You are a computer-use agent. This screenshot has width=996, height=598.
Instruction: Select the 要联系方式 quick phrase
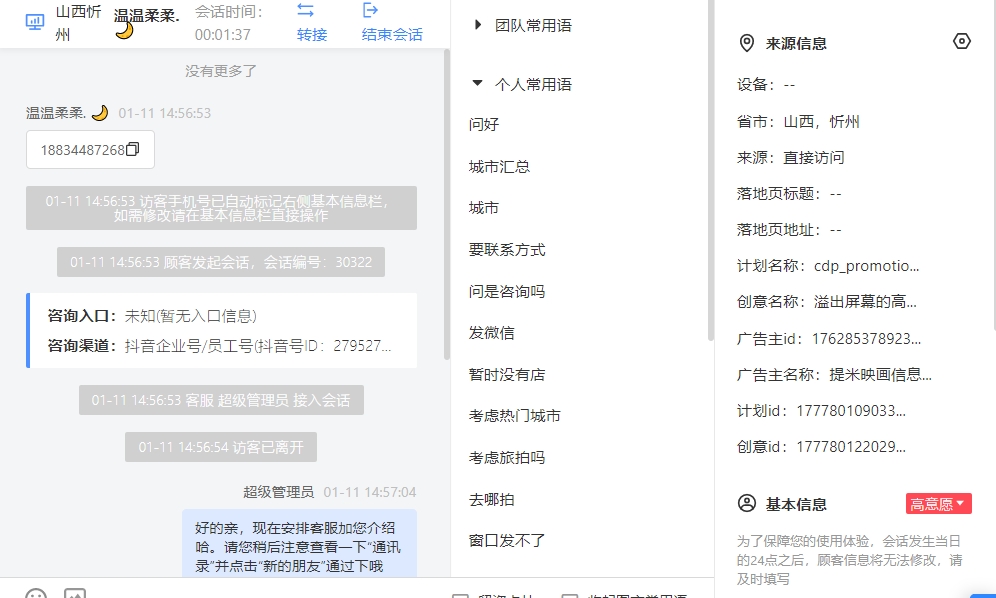507,250
